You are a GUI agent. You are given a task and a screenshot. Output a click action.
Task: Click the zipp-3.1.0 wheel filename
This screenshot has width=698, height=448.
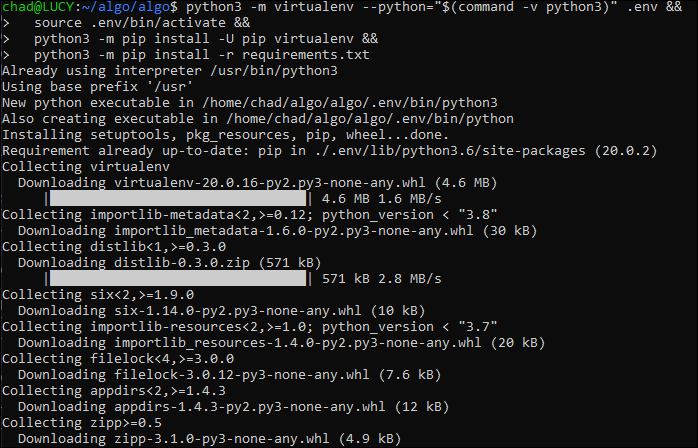(222, 439)
